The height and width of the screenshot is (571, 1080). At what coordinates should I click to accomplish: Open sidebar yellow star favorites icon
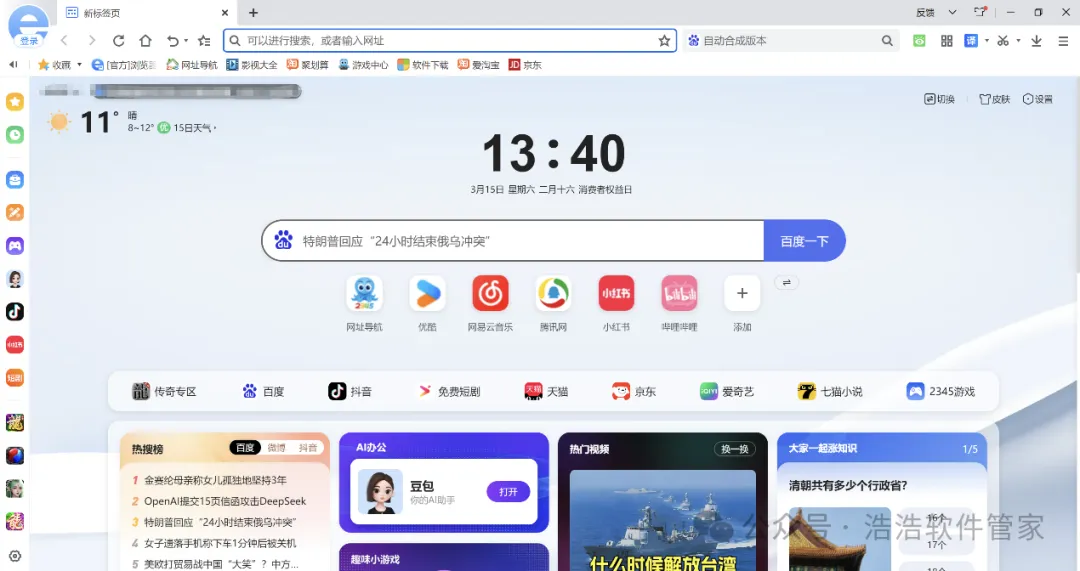pos(14,102)
